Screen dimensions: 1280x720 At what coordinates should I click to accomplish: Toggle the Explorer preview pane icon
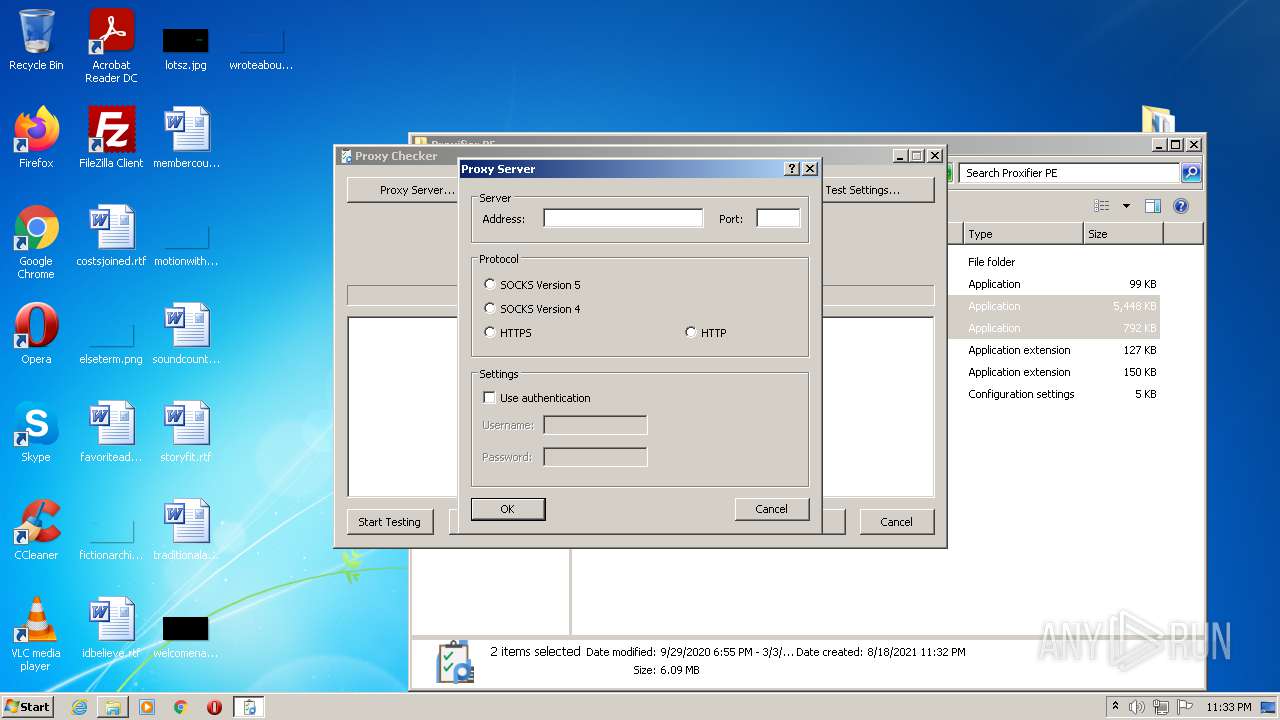point(1153,206)
